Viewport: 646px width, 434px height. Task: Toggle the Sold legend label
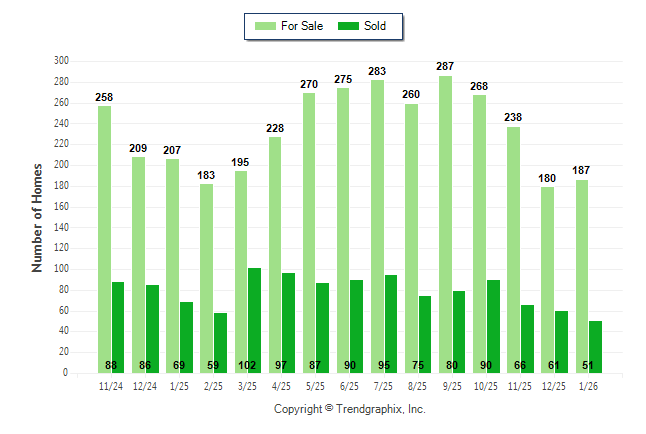[x=376, y=25]
